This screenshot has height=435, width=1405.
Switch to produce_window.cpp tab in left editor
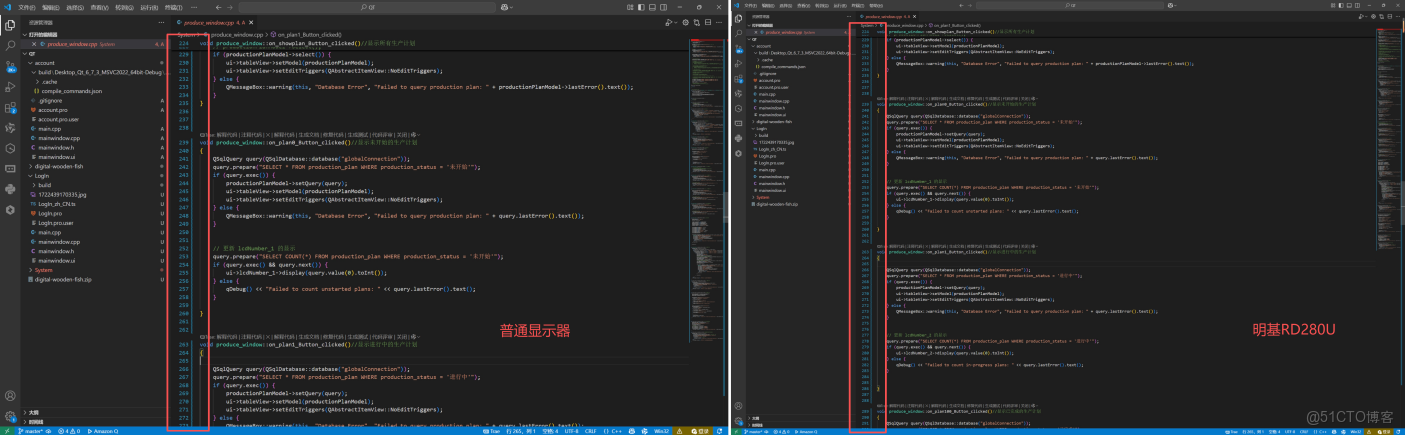tap(209, 21)
